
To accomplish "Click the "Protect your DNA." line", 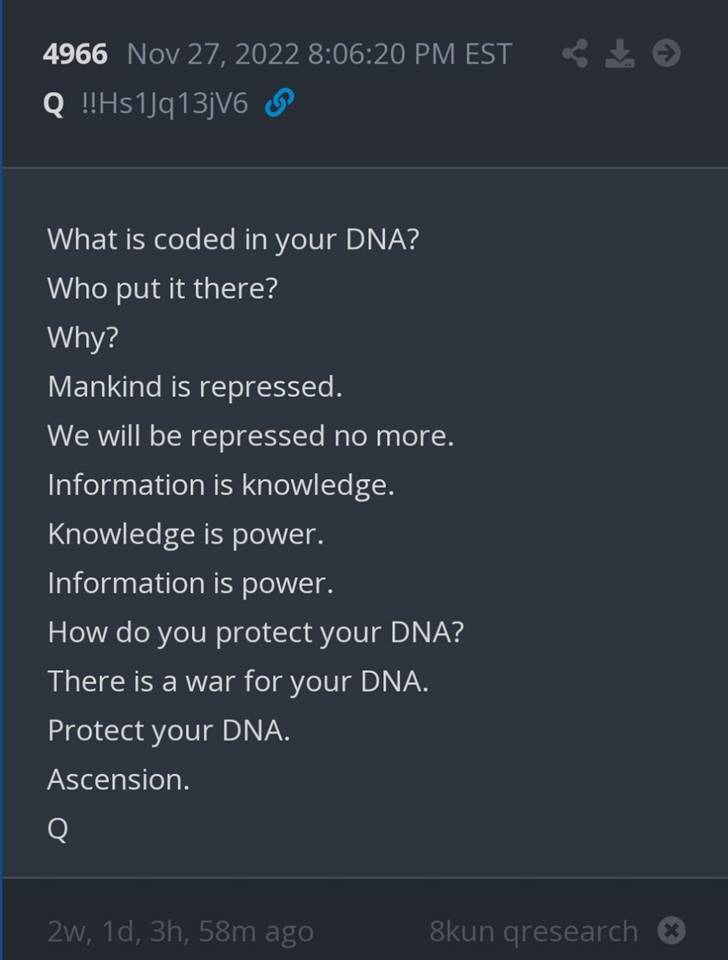I will (169, 731).
